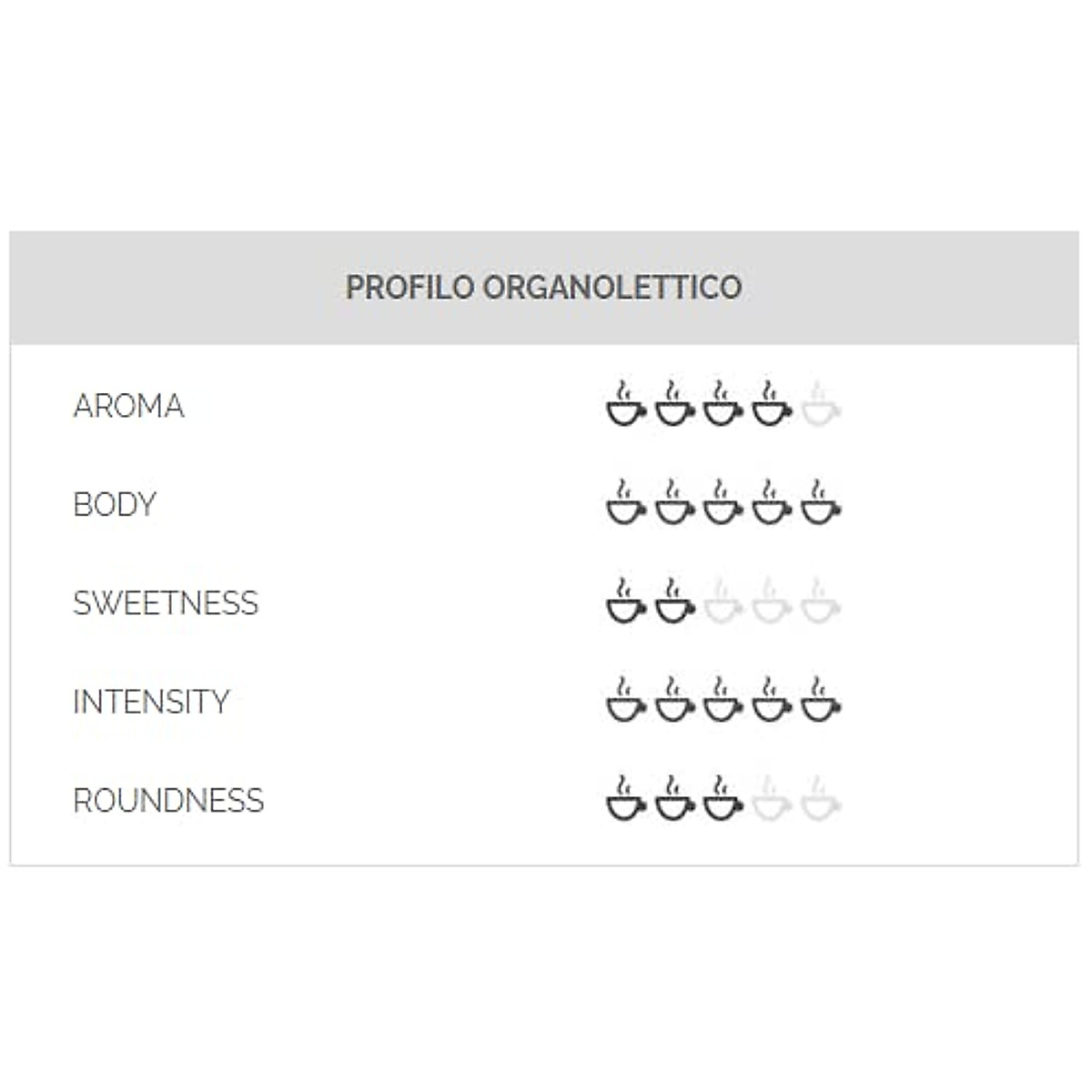Click the faded fifth Sweetness cup
This screenshot has height=1092, width=1092.
pos(820,602)
